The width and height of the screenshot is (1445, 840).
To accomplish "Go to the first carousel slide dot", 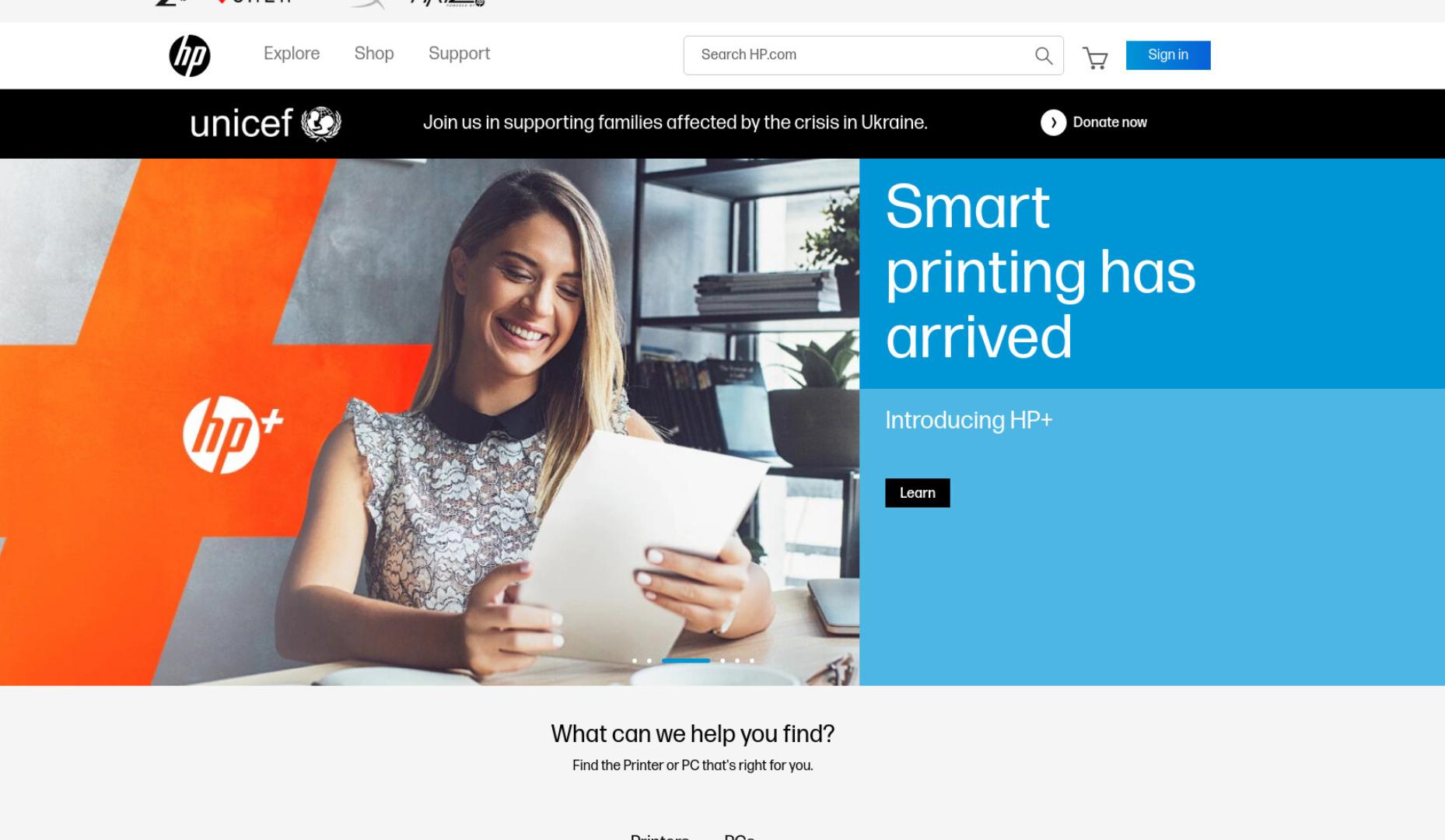I will point(635,661).
